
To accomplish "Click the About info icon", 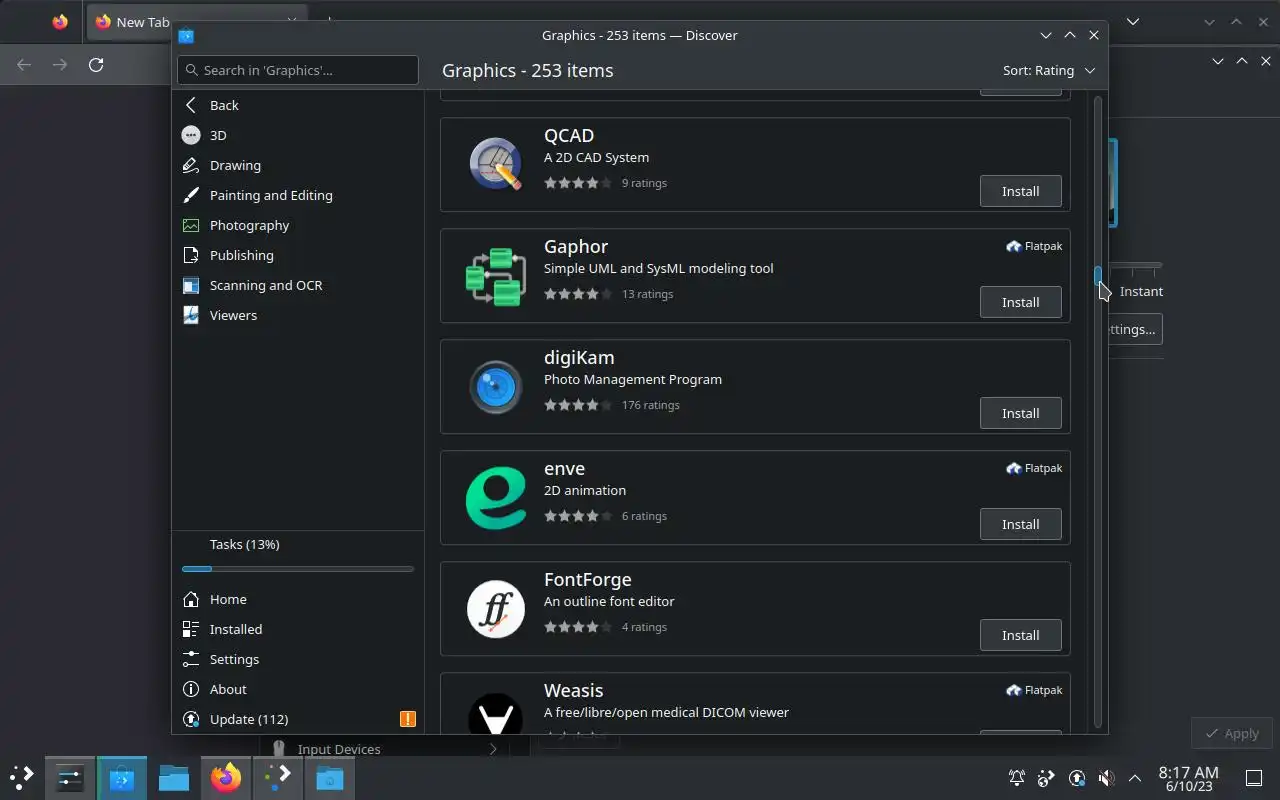I will pyautogui.click(x=191, y=689).
